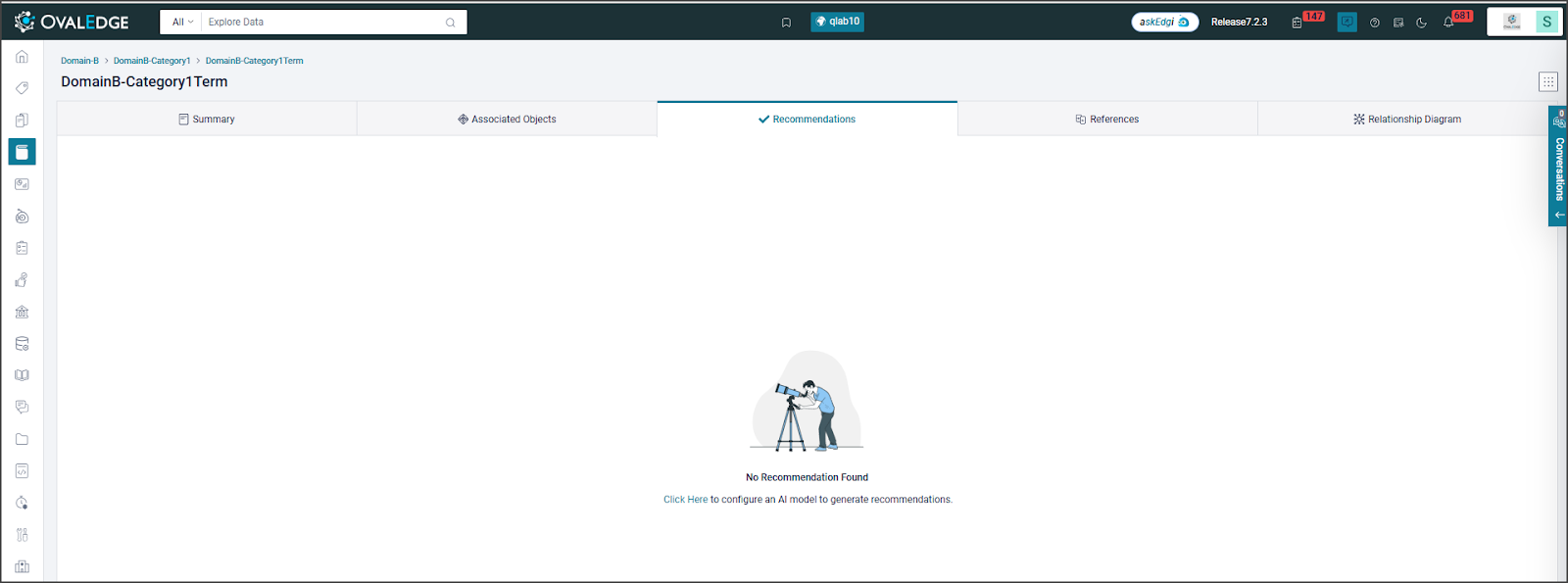This screenshot has height=583, width=1568.
Task: Expand the Conversations side panel
Action: 1558,167
